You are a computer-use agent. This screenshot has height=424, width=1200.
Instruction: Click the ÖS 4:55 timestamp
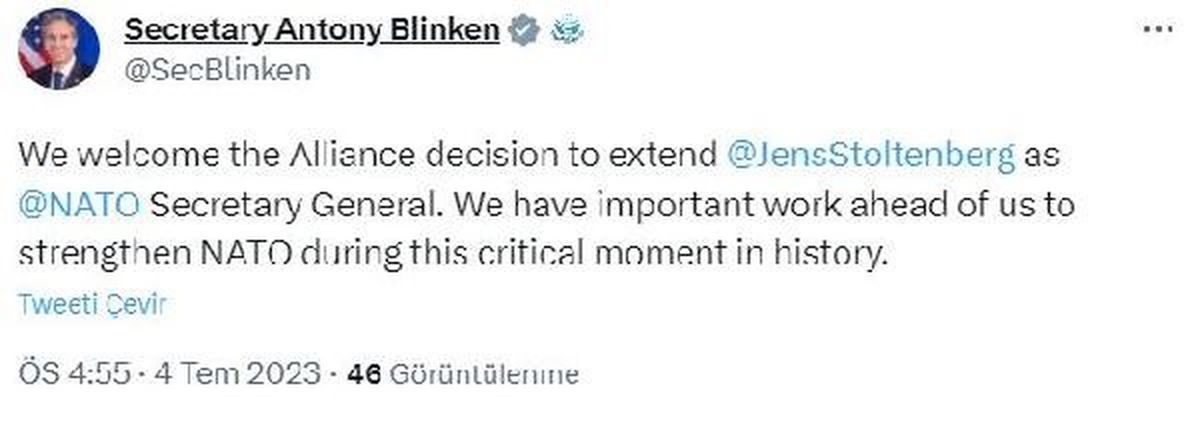[x=73, y=375]
